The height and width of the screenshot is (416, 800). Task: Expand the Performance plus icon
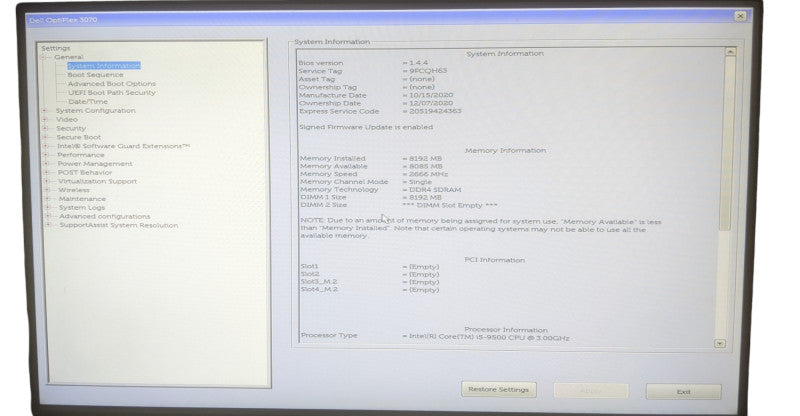46,155
